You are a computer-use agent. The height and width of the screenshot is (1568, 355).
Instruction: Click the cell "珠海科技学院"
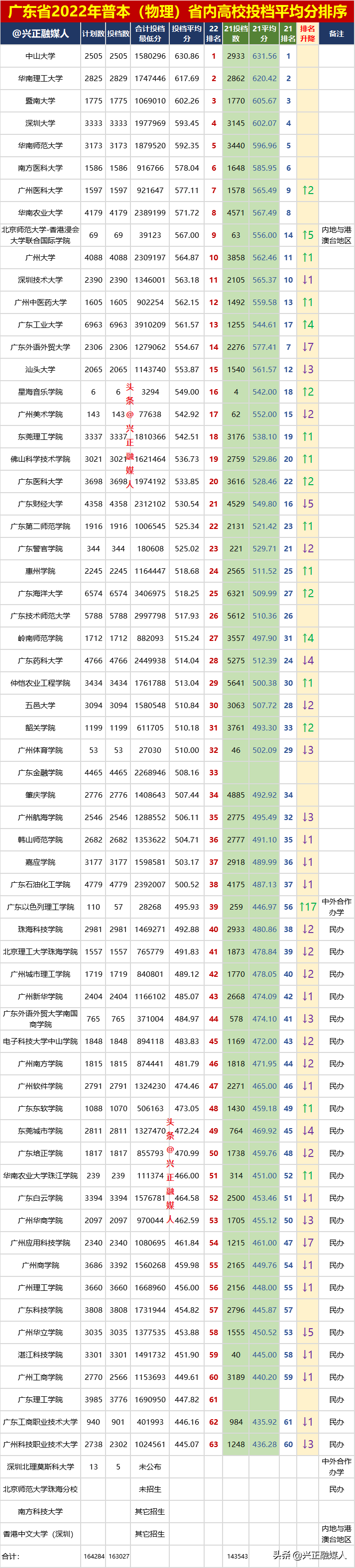[x=40, y=930]
